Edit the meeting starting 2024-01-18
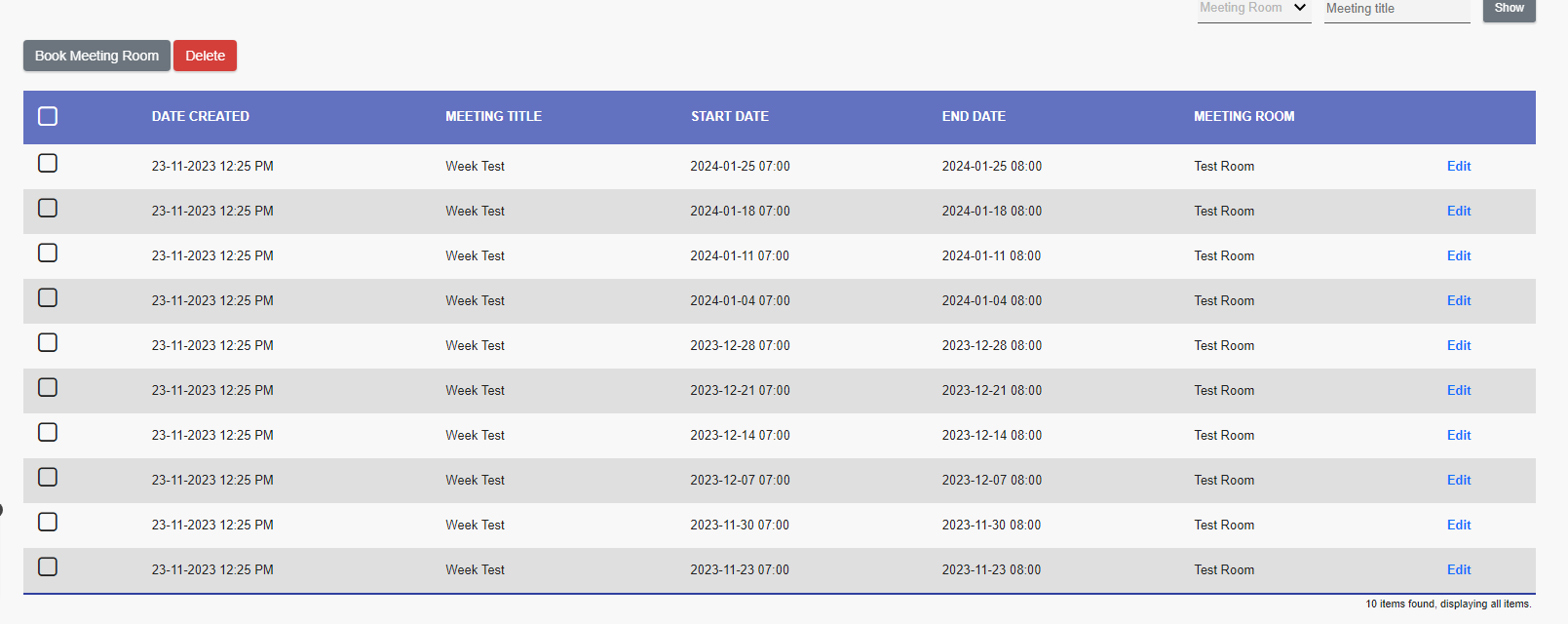 [x=1459, y=211]
